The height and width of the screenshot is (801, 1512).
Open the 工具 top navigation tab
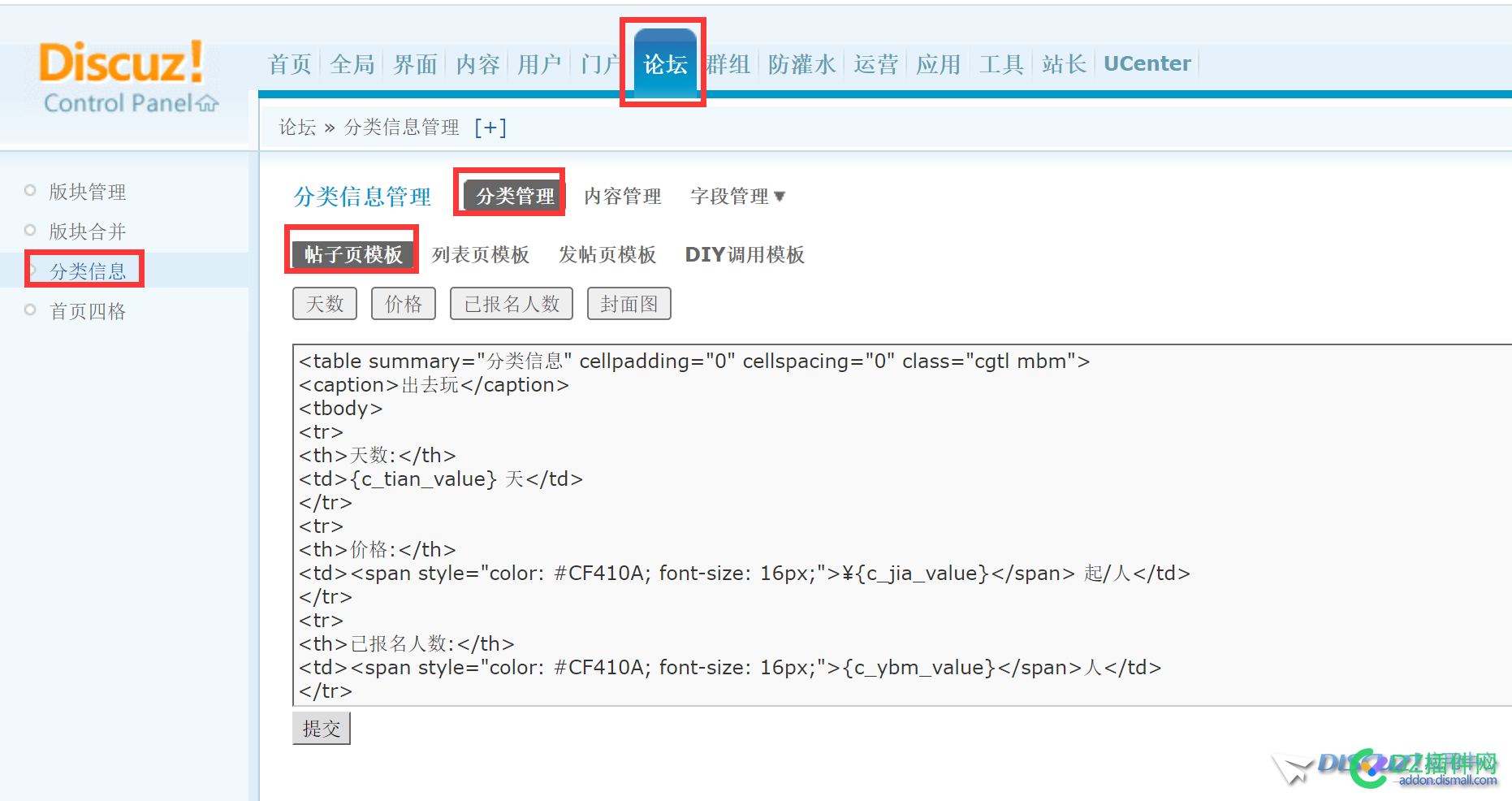1000,64
